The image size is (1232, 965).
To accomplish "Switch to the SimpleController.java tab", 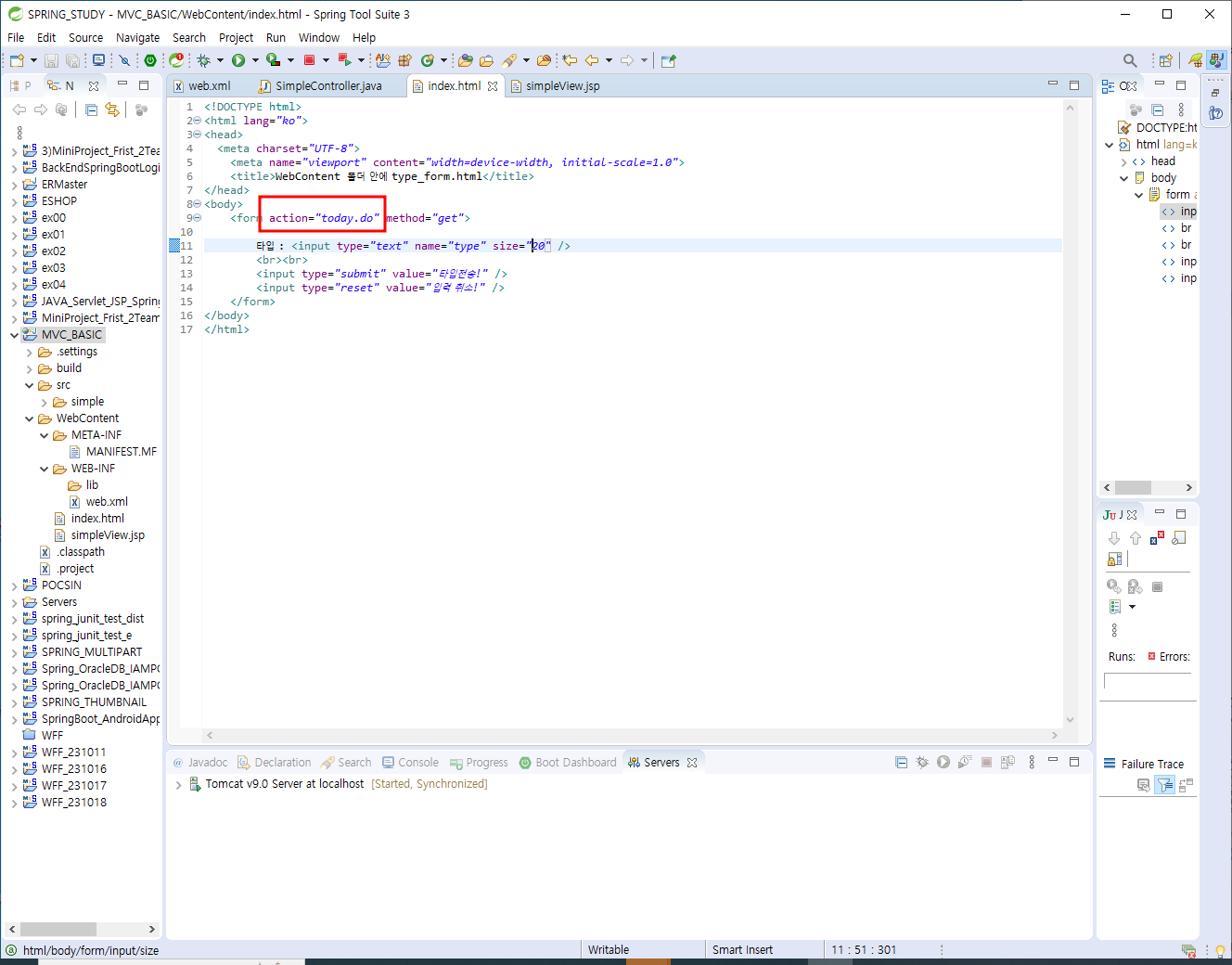I will click(328, 85).
